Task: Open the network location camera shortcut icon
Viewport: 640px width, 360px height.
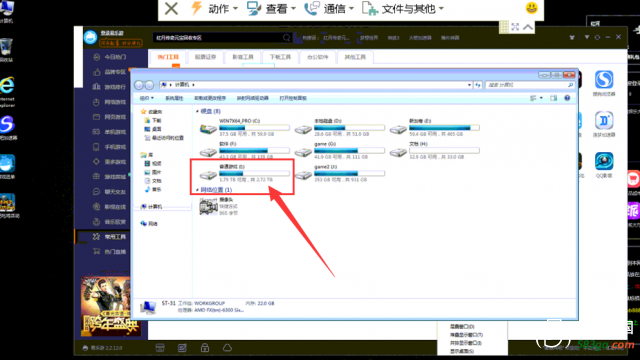Action: click(x=208, y=207)
